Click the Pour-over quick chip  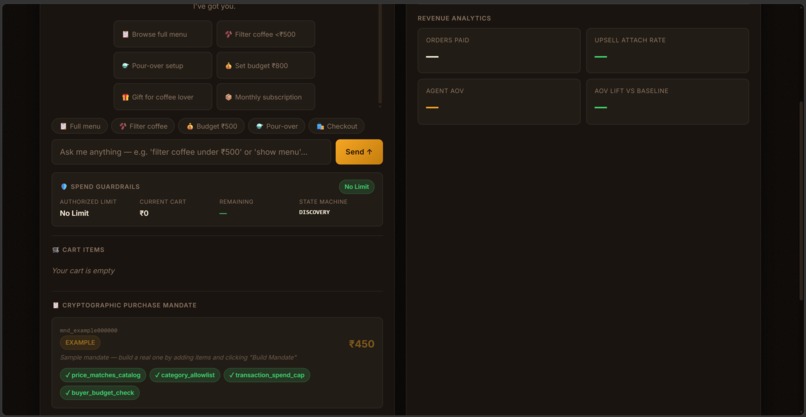tap(277, 126)
